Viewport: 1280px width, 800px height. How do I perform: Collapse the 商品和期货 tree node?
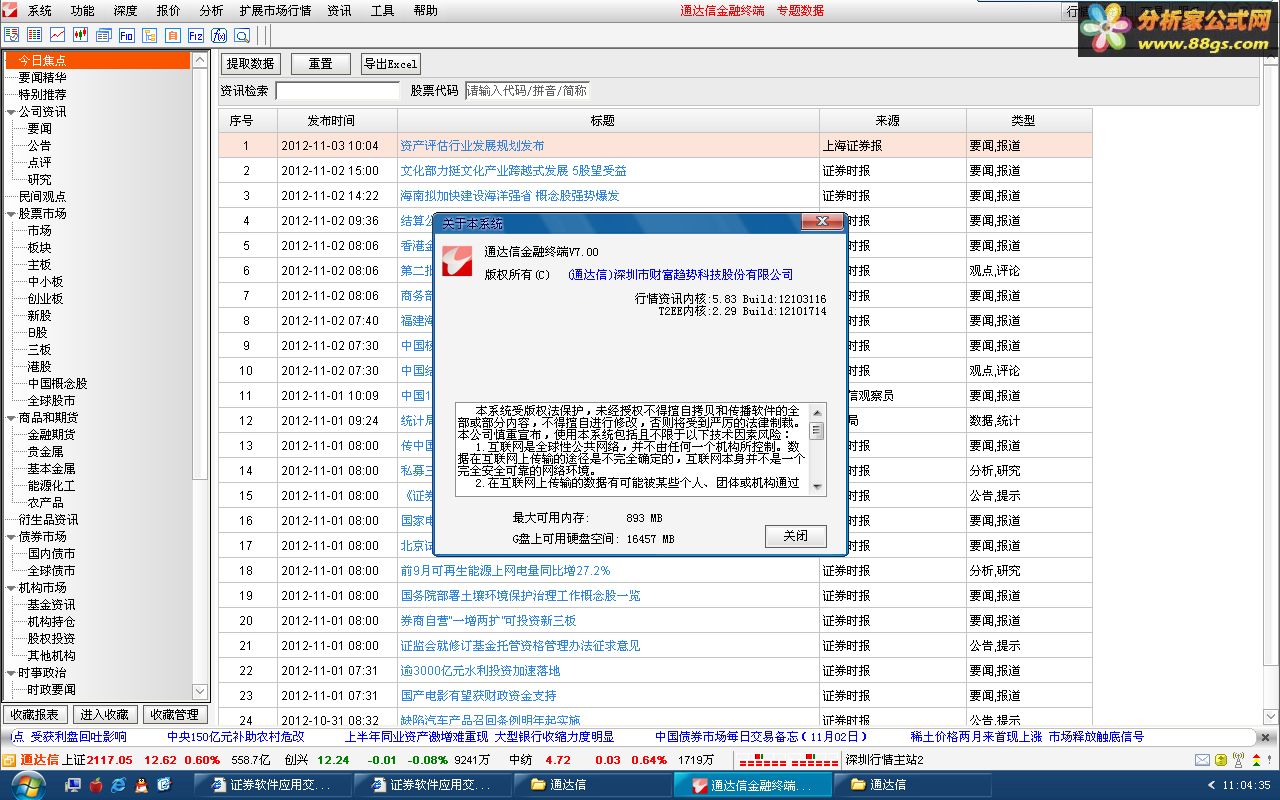point(11,418)
